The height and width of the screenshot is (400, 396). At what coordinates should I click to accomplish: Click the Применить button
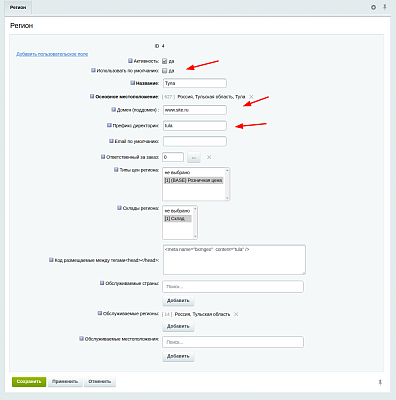tap(65, 382)
